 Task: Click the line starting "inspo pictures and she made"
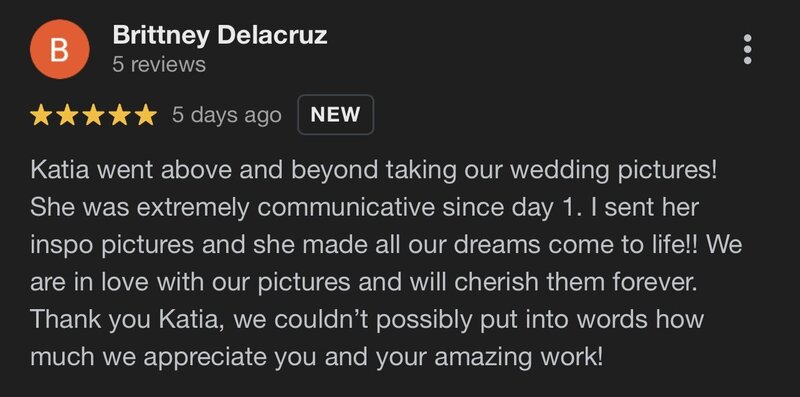click(386, 245)
